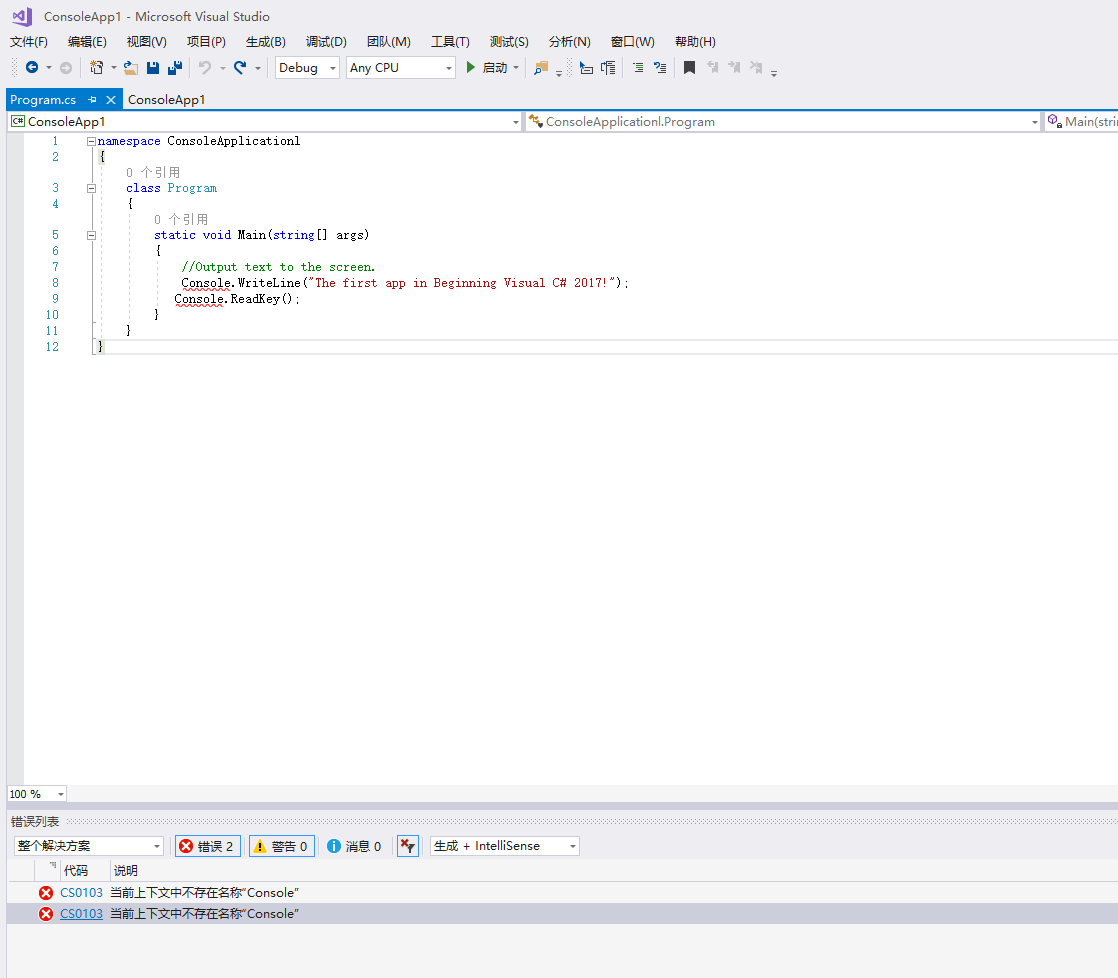1118x978 pixels.
Task: Click the decrease indent toolbar icon
Action: pos(586,68)
